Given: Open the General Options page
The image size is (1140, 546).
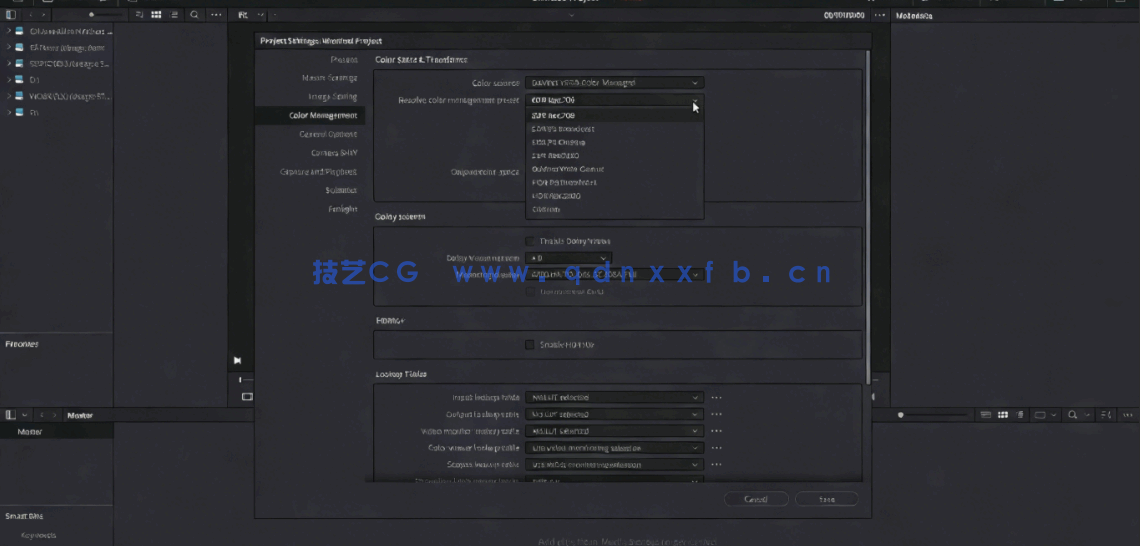Looking at the screenshot, I should tap(328, 135).
